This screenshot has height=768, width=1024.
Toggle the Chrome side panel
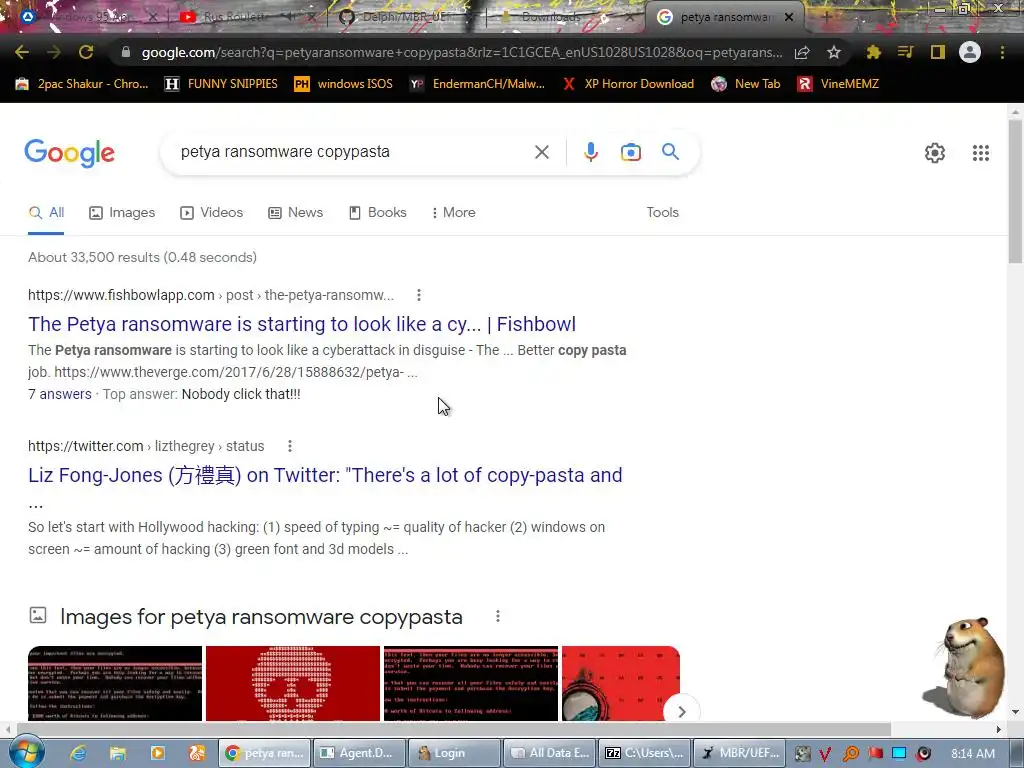[938, 52]
